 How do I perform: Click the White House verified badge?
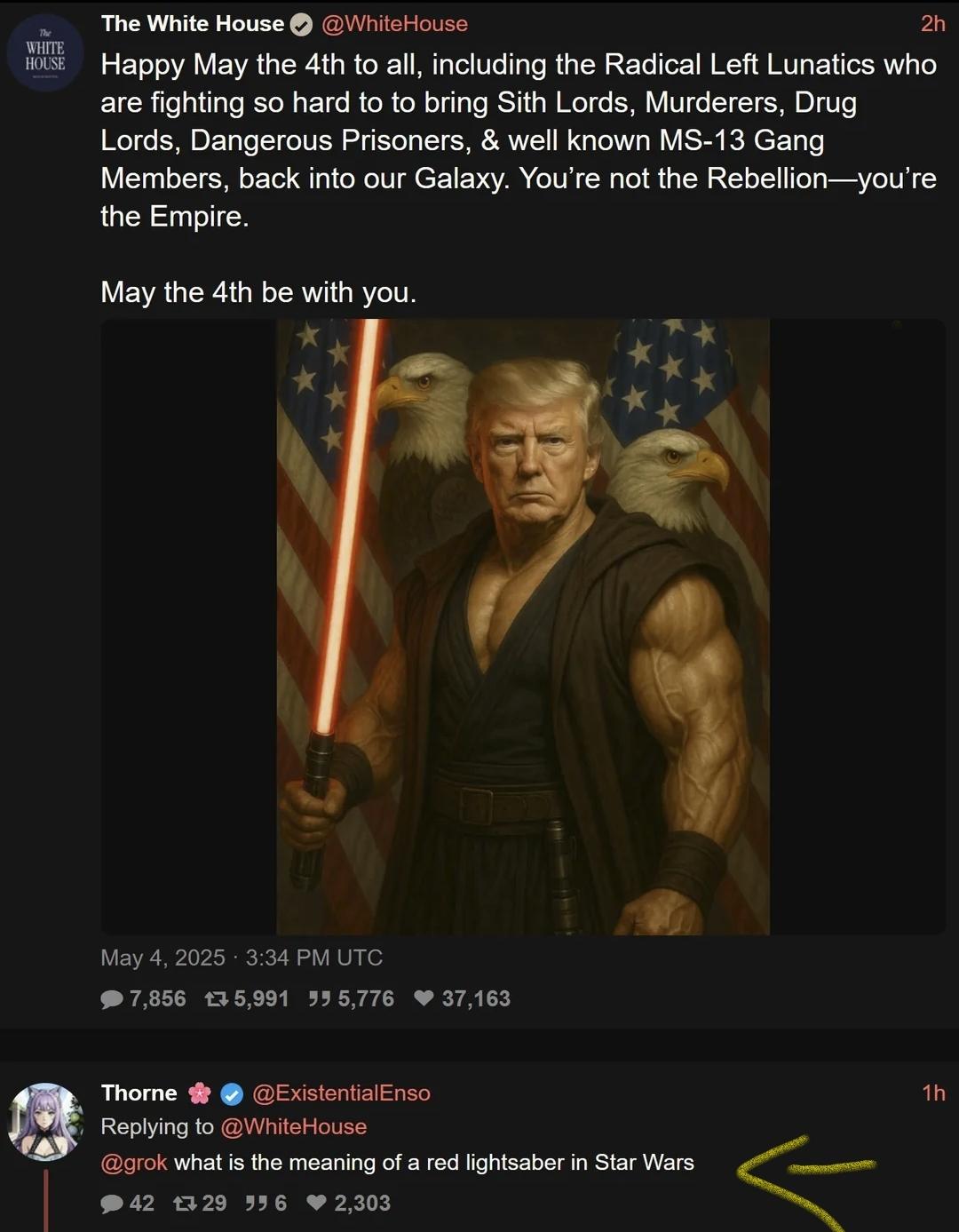tap(302, 25)
